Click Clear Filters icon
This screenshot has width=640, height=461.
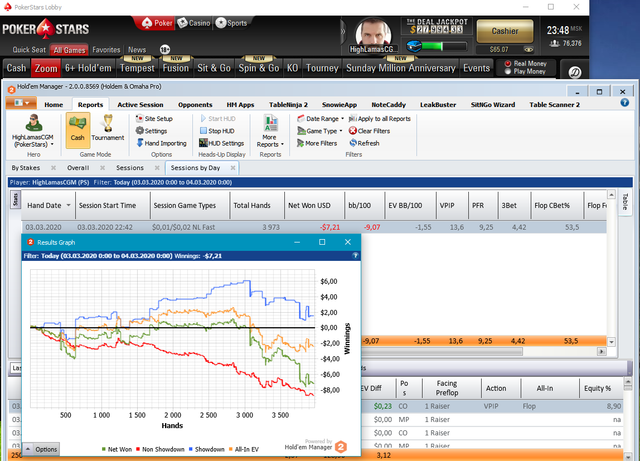tap(353, 131)
